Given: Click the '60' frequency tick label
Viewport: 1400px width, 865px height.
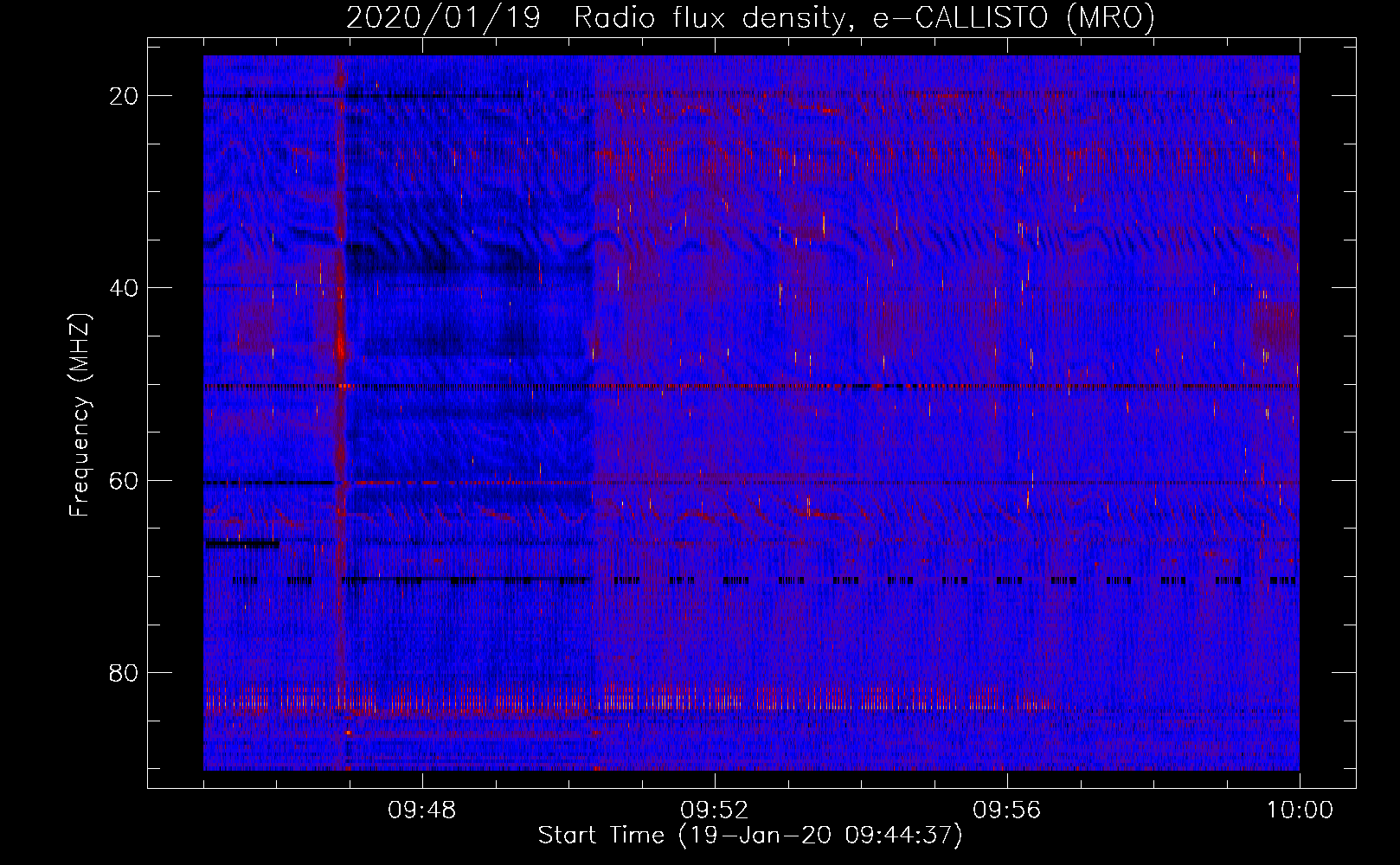Looking at the screenshot, I should pos(125,480).
